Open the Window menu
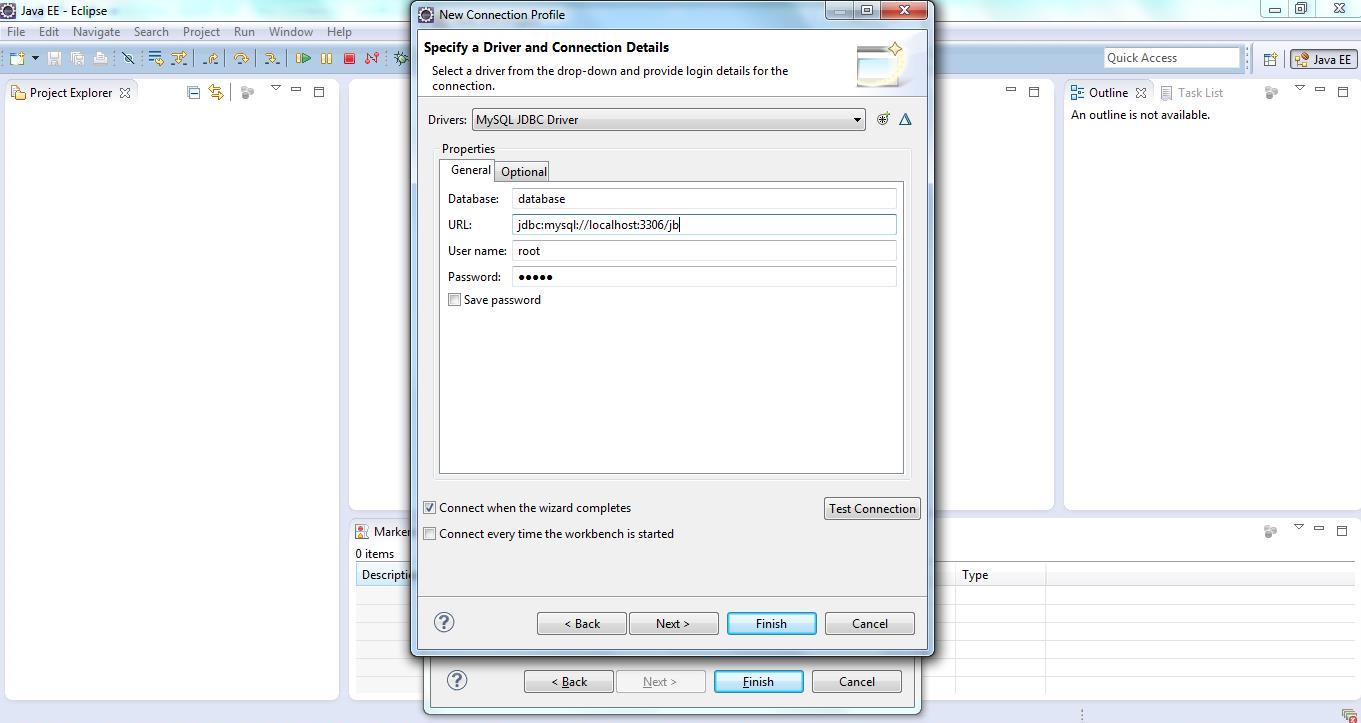Viewport: 1361px width, 723px height. pos(290,31)
